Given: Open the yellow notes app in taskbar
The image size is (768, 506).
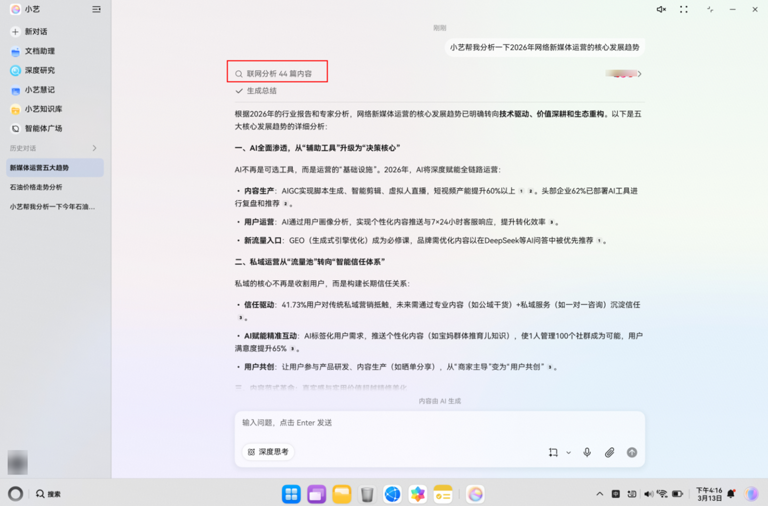Looking at the screenshot, I should [x=443, y=494].
